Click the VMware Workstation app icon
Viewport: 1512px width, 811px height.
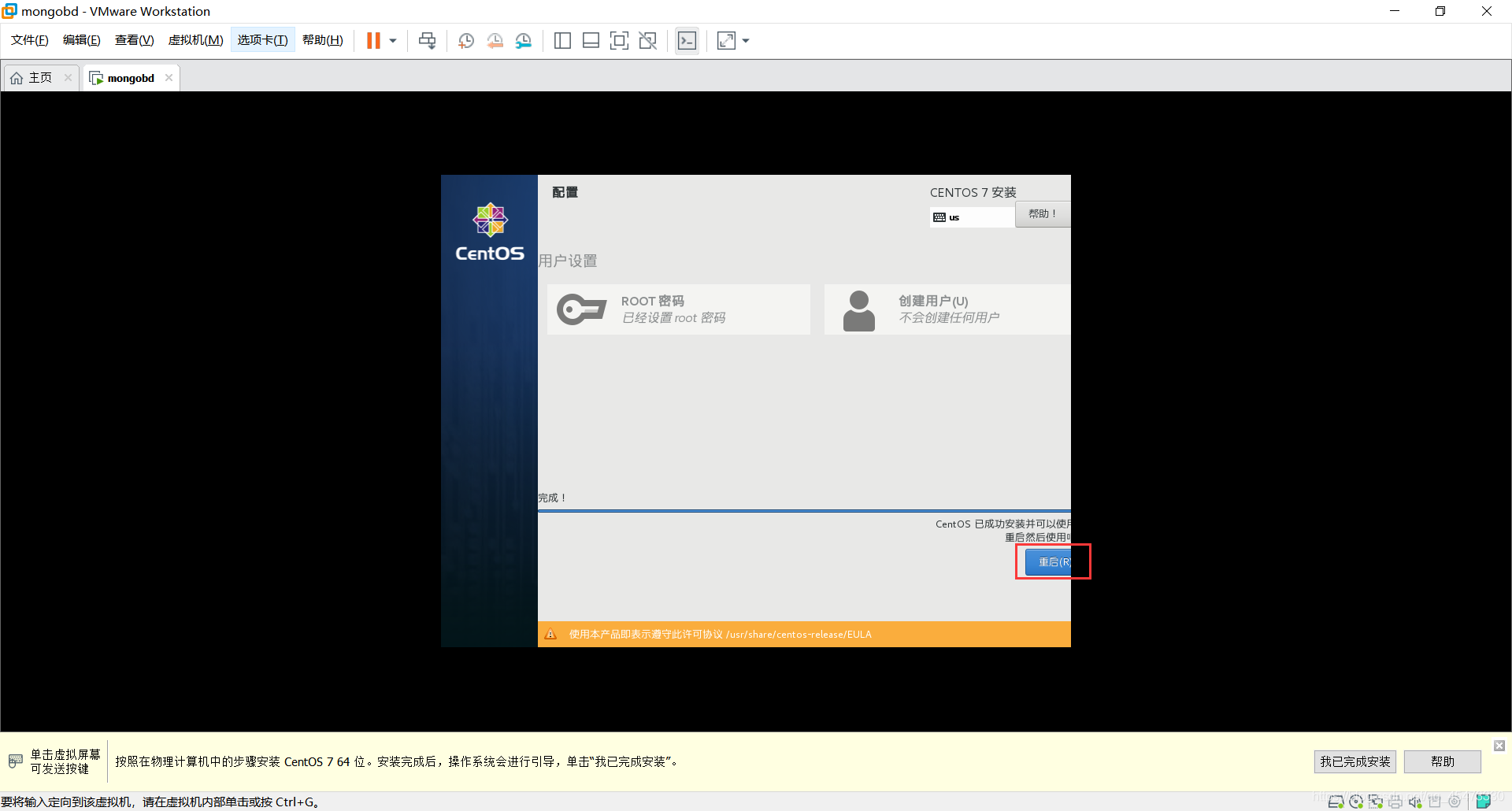tap(9, 11)
